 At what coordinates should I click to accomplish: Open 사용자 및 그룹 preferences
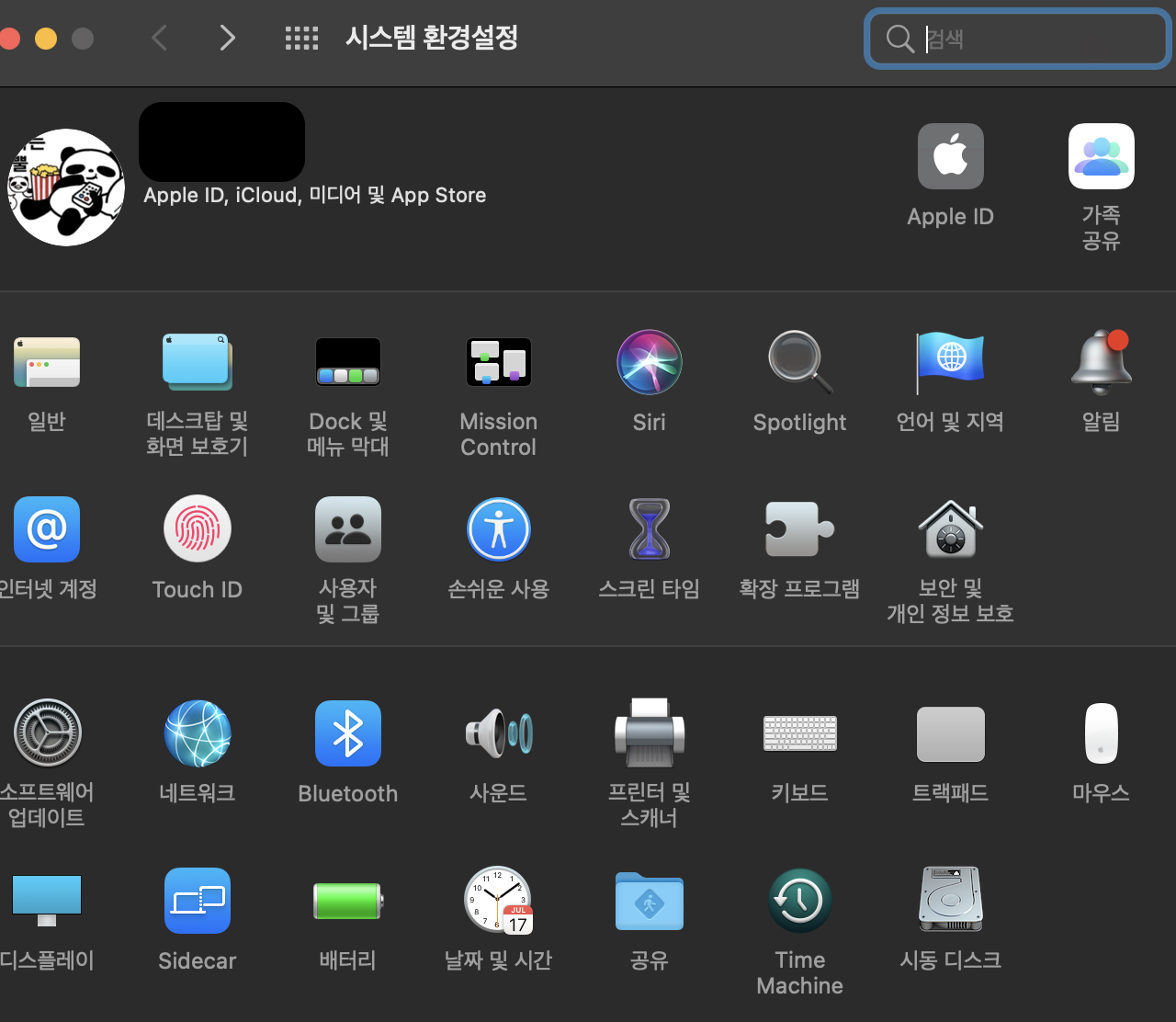coord(348,529)
